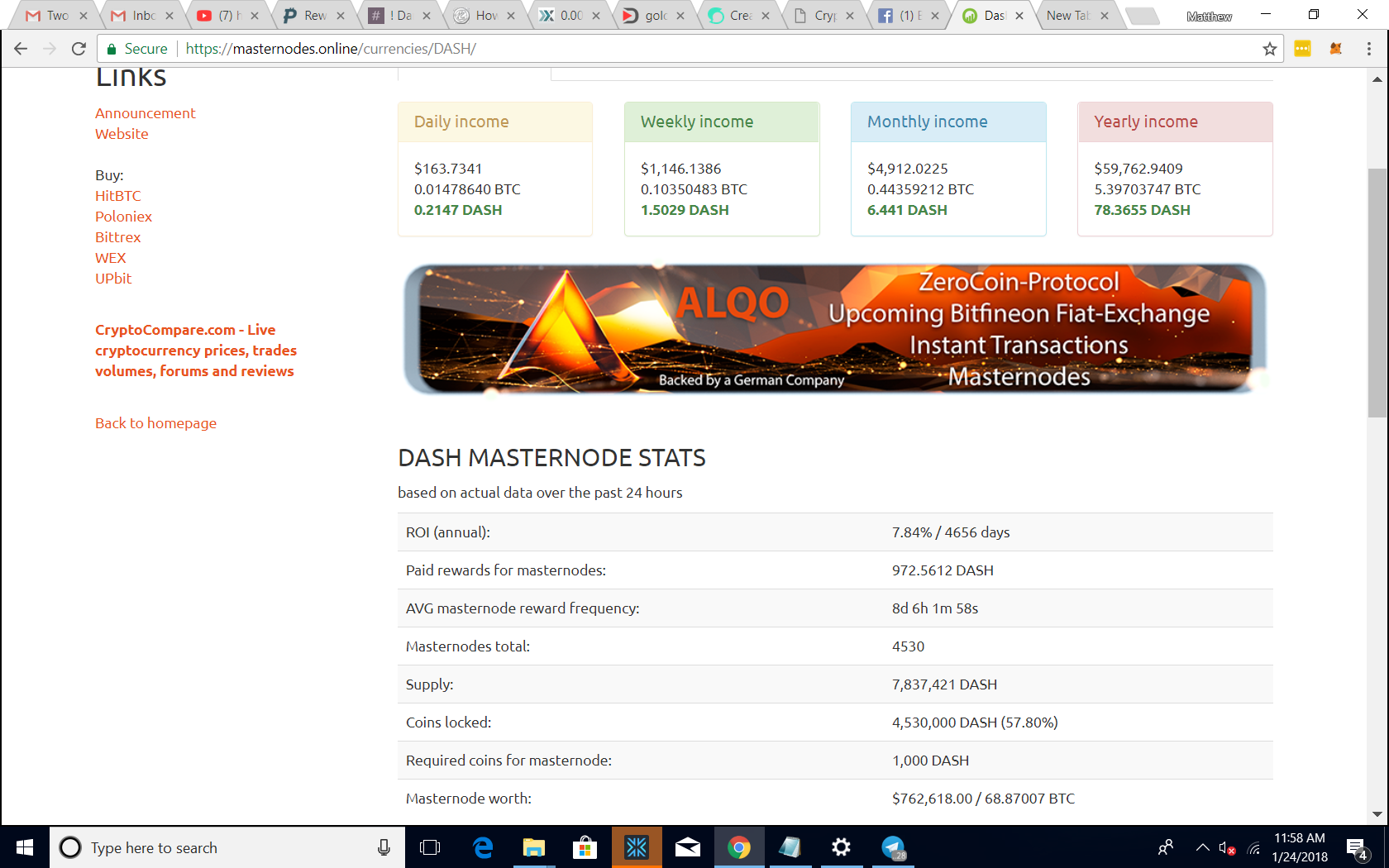The image size is (1389, 868).
Task: Open the Website link
Action: pyautogui.click(x=122, y=134)
